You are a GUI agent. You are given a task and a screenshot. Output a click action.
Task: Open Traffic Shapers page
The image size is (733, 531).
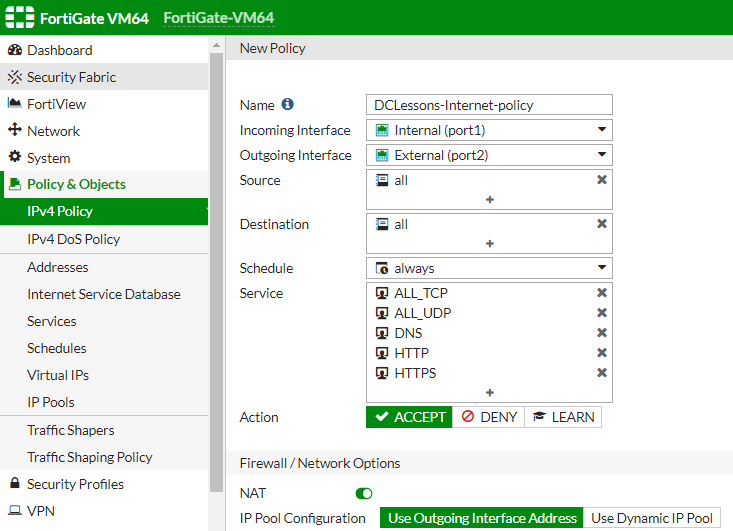click(x=104, y=430)
